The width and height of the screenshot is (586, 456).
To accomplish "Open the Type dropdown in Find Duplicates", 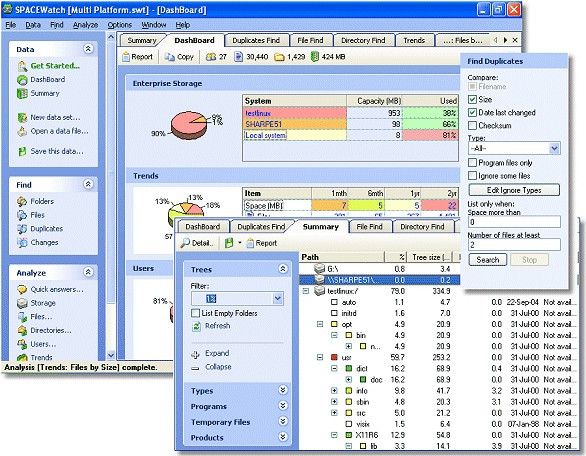I will 554,148.
